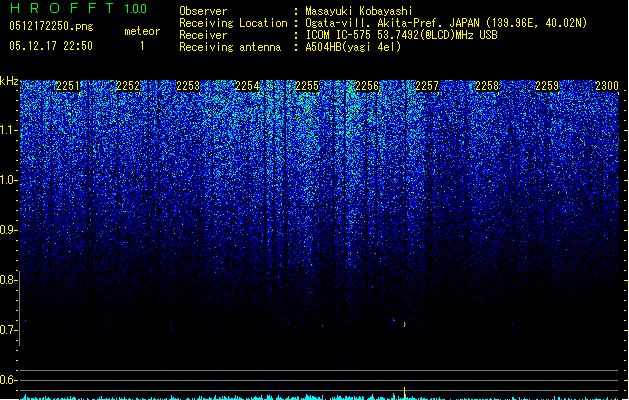Screen dimensions: 629x400
Task: Click the meteor count value 1
Action: click(142, 46)
